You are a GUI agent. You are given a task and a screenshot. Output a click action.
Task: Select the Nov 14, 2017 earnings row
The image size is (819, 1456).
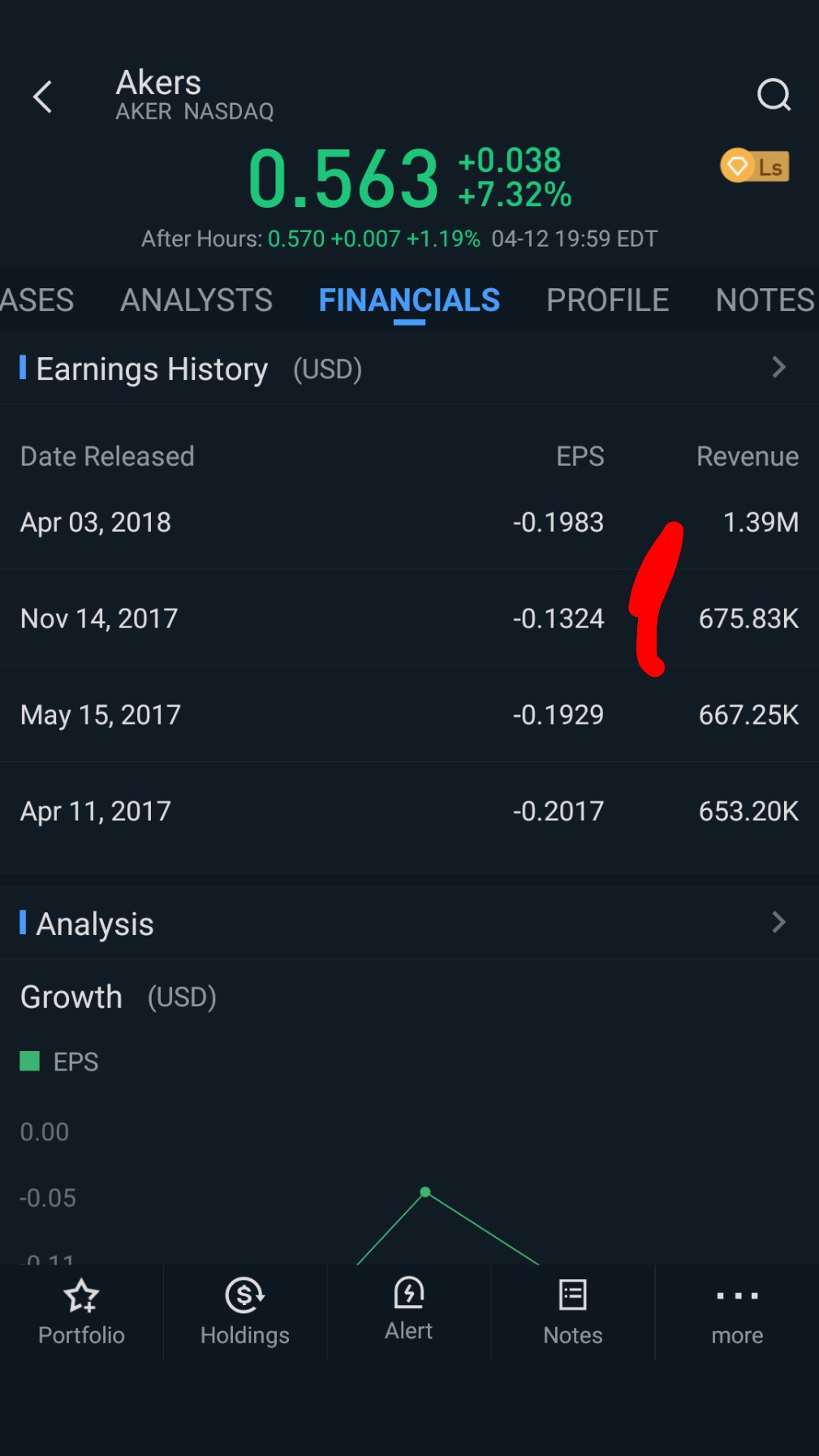(409, 618)
